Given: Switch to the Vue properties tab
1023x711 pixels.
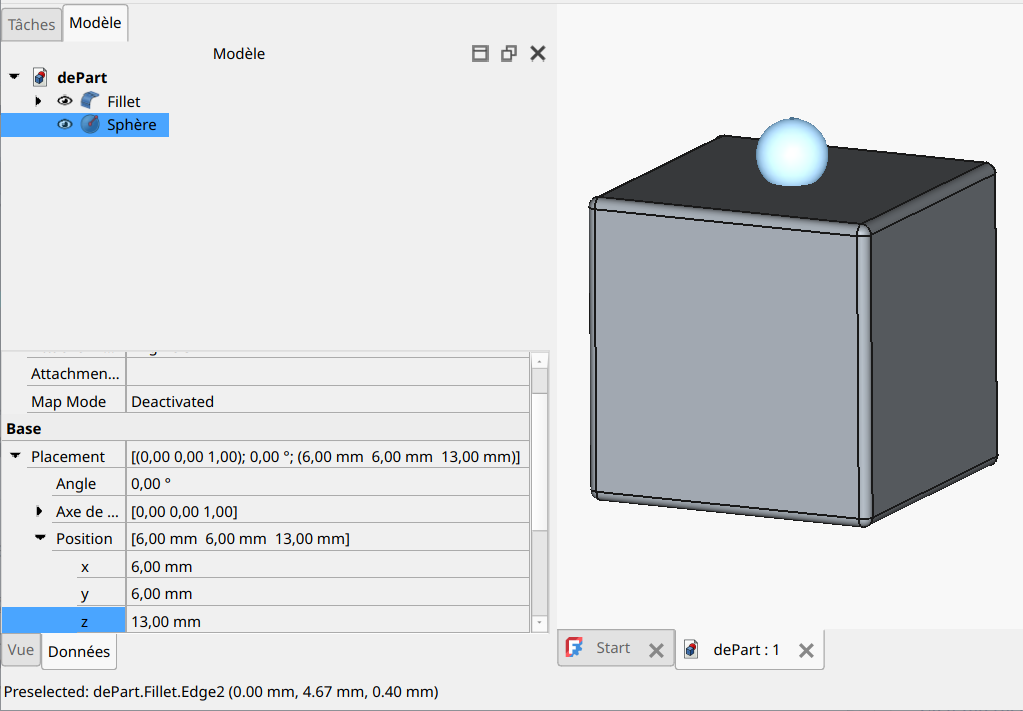Looking at the screenshot, I should point(21,650).
